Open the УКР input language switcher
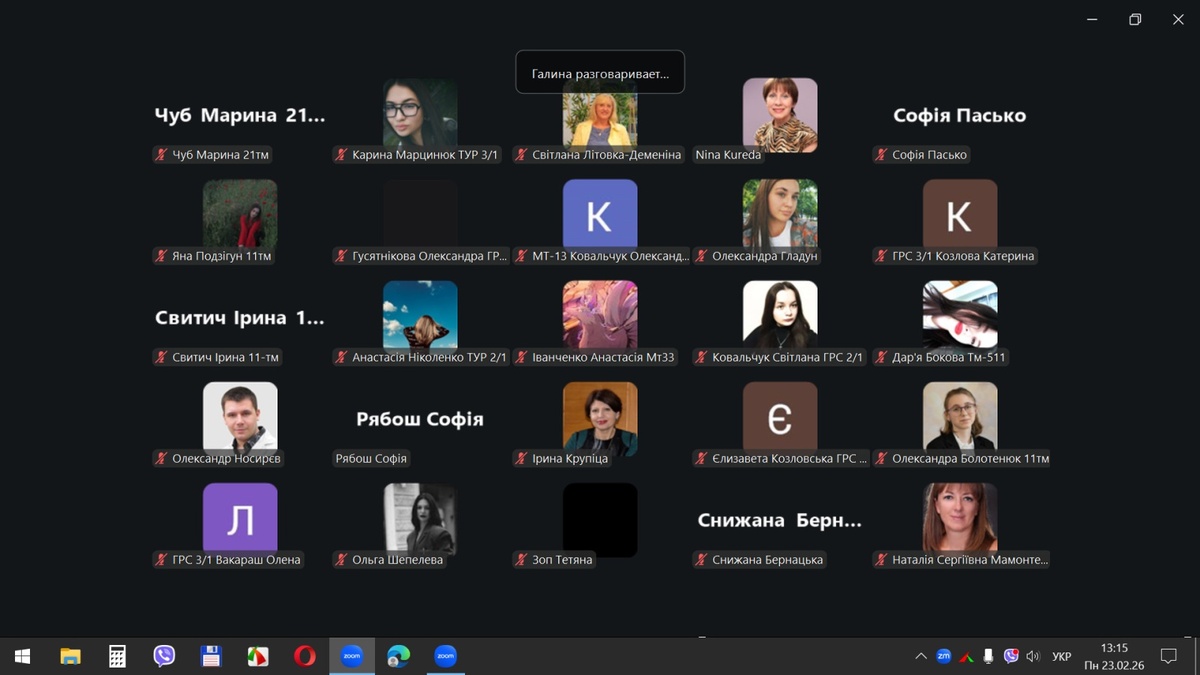 coord(1062,656)
